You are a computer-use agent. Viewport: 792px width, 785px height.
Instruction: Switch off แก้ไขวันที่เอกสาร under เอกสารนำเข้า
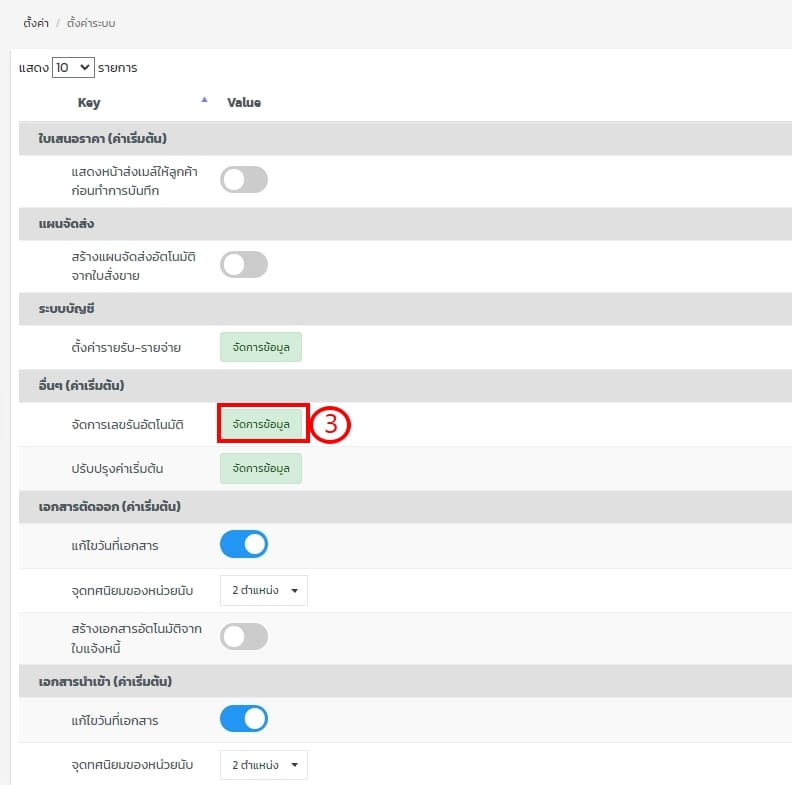(x=244, y=720)
